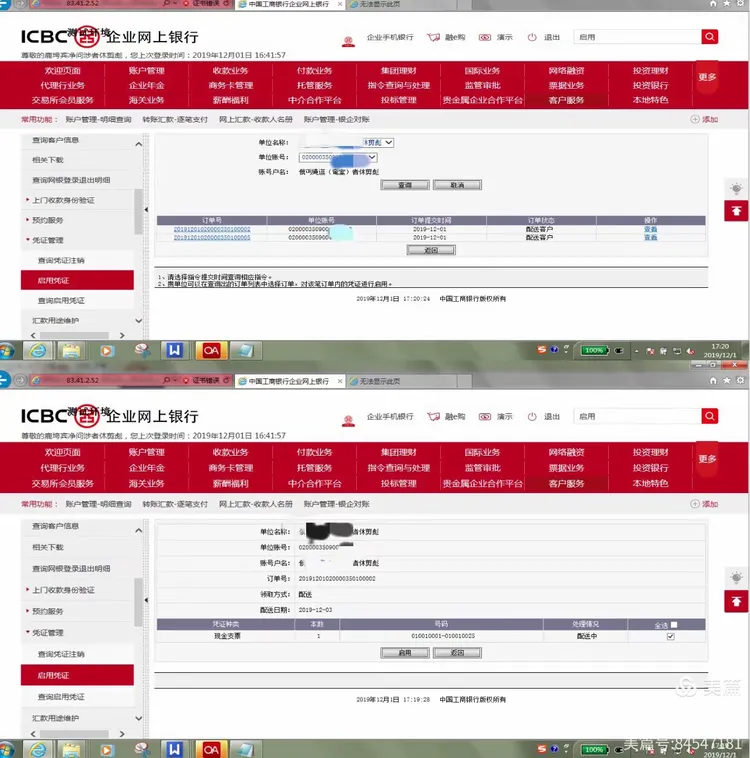The image size is (750, 758).
Task: Click the customer service agent icon in the upper window
Action: point(348,42)
